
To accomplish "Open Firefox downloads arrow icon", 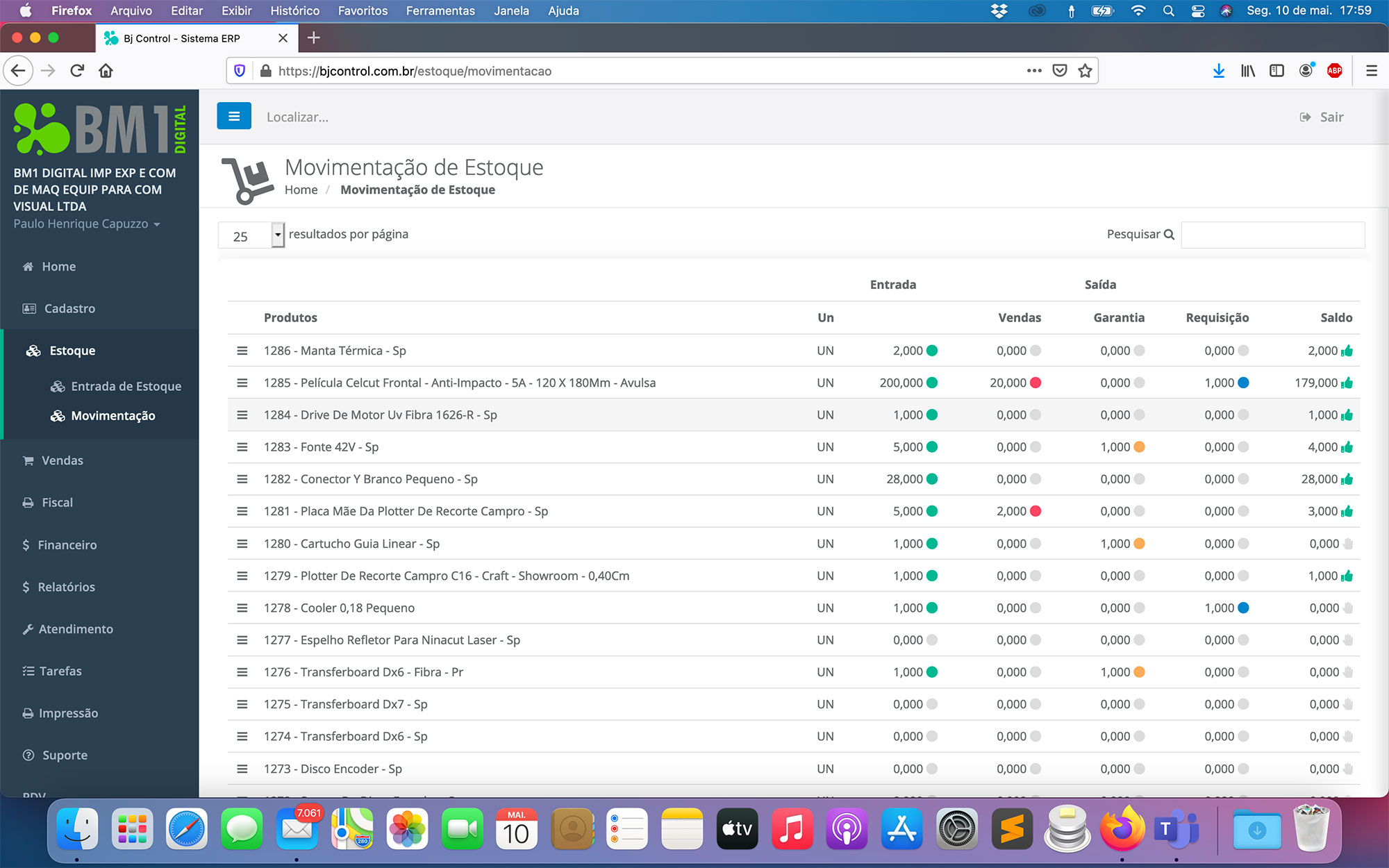I will pyautogui.click(x=1218, y=71).
